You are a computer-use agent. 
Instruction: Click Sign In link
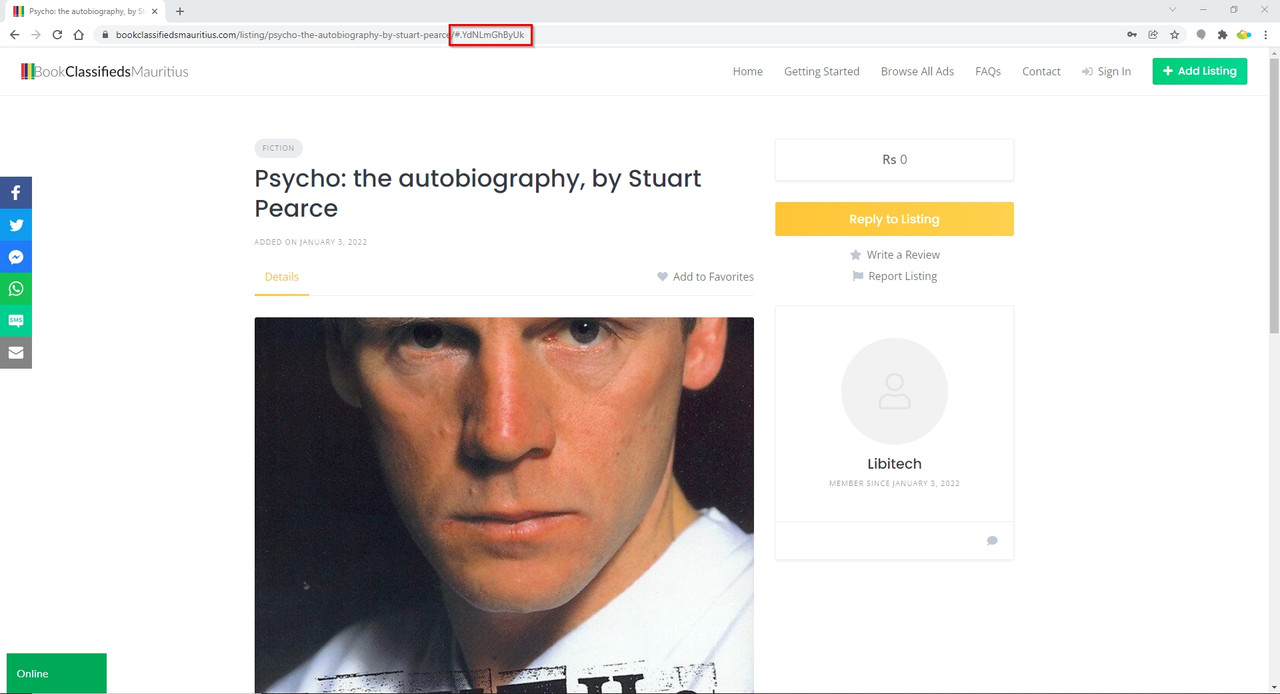[x=1106, y=71]
